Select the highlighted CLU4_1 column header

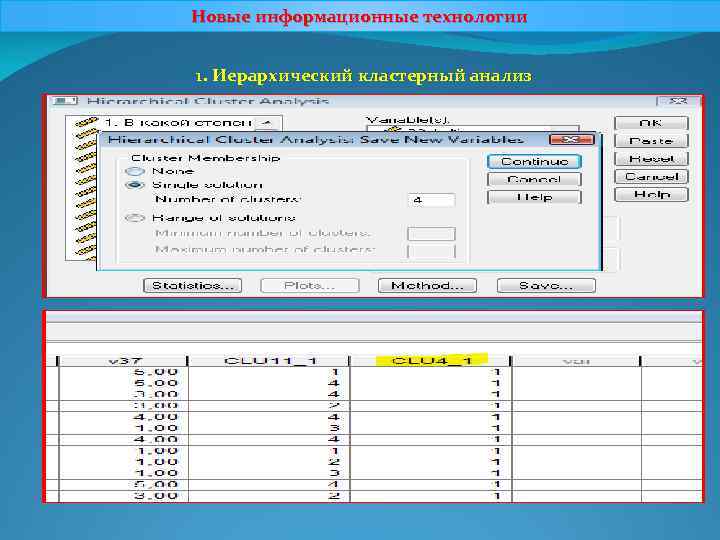431,361
